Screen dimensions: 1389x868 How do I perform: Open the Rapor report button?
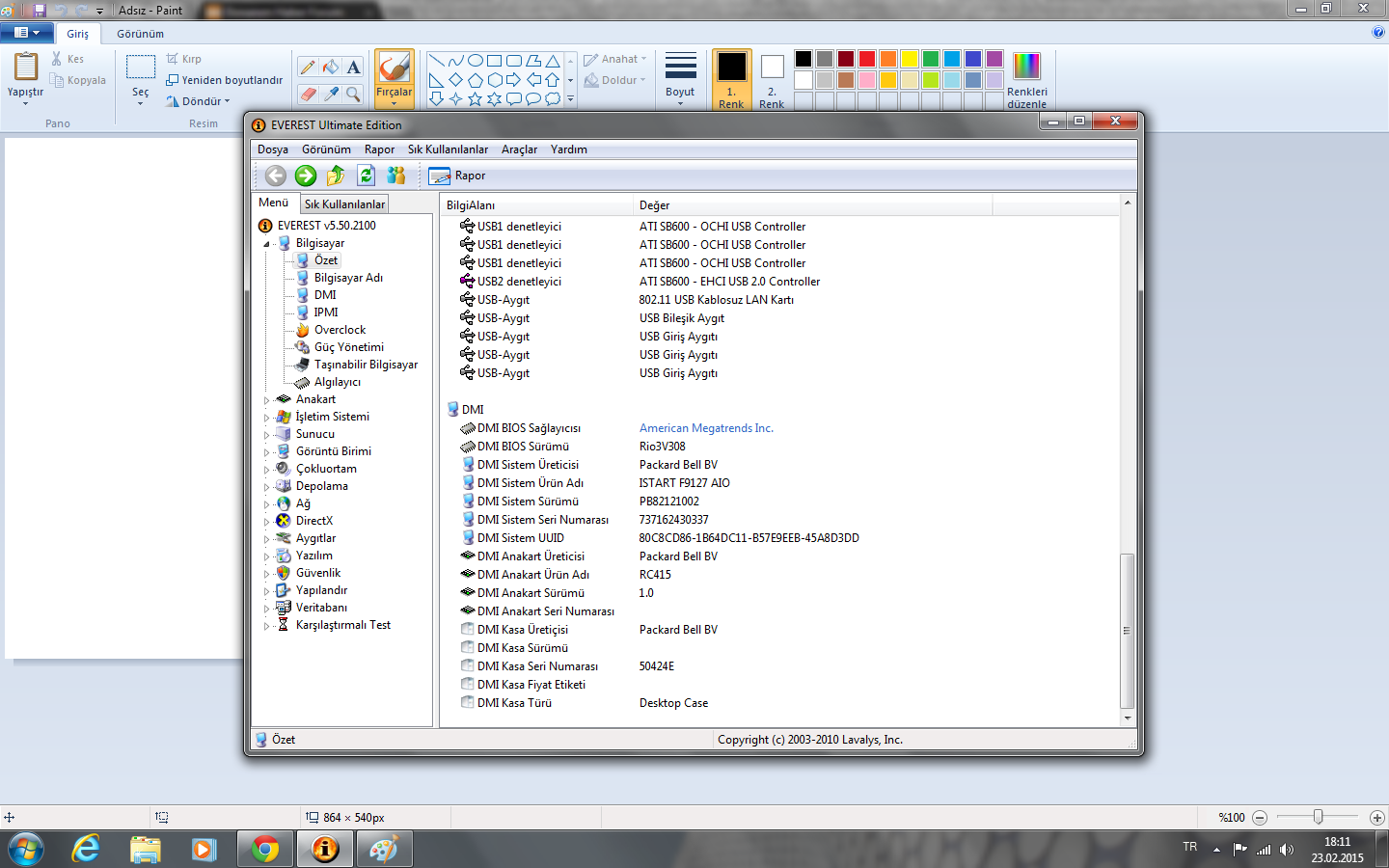point(457,176)
